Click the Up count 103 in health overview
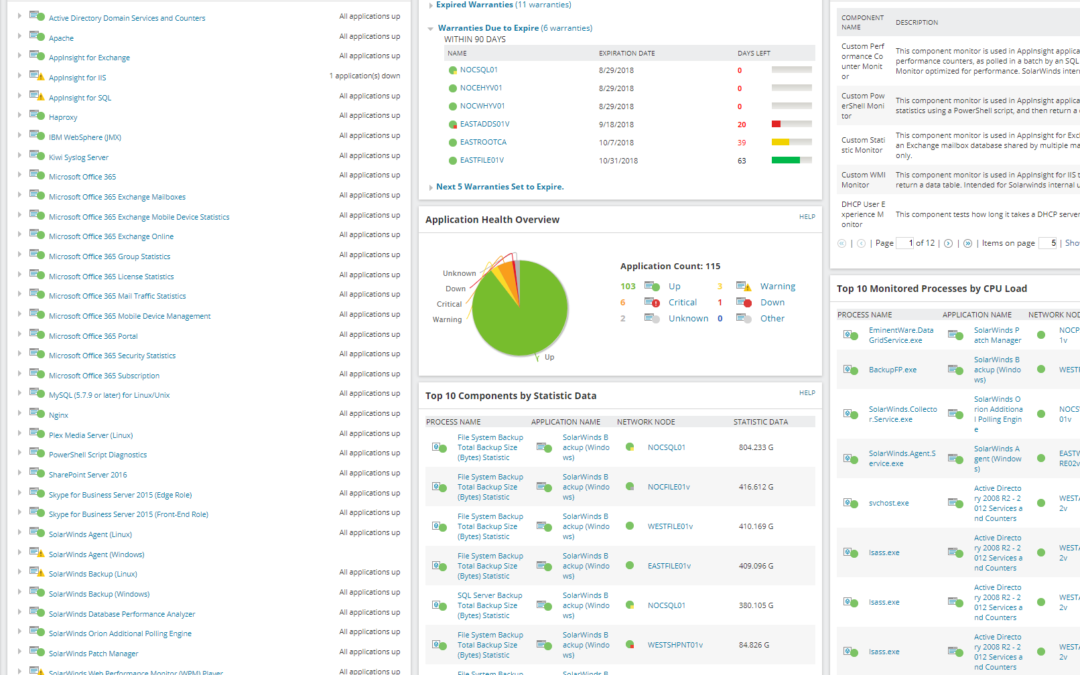The image size is (1080, 675). [x=627, y=286]
